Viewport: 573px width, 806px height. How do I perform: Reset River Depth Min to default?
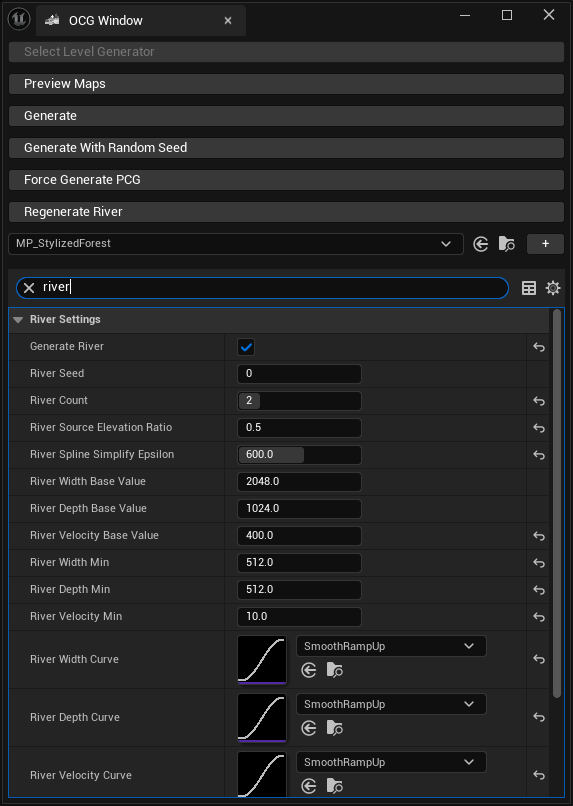coord(539,590)
